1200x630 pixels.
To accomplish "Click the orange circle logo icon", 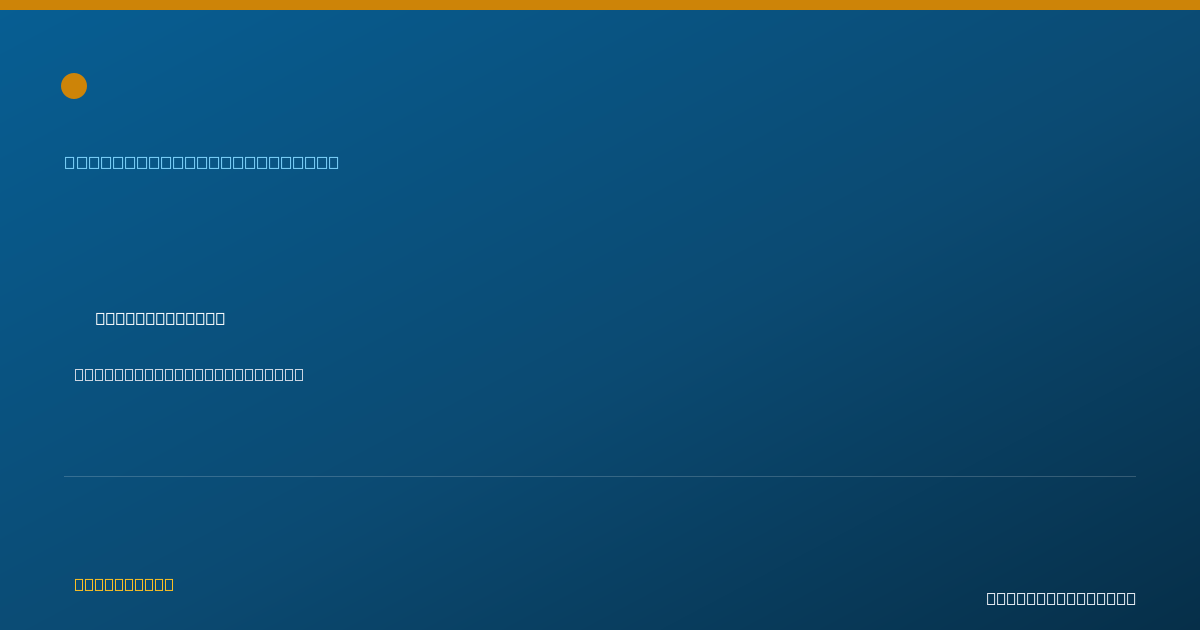I will [x=74, y=86].
